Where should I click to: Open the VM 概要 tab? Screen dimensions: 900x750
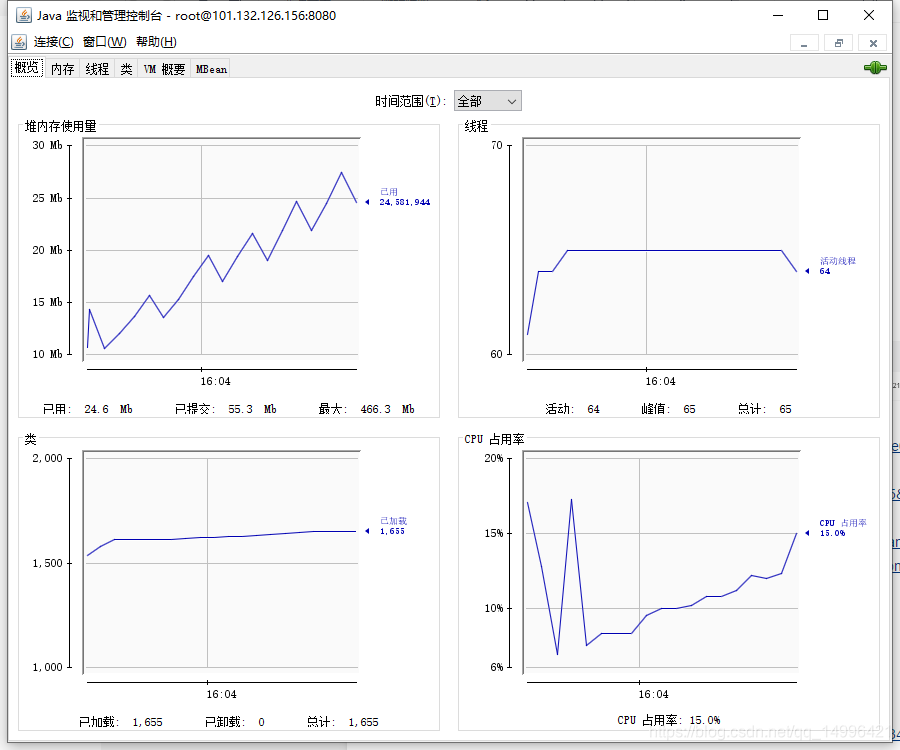164,69
